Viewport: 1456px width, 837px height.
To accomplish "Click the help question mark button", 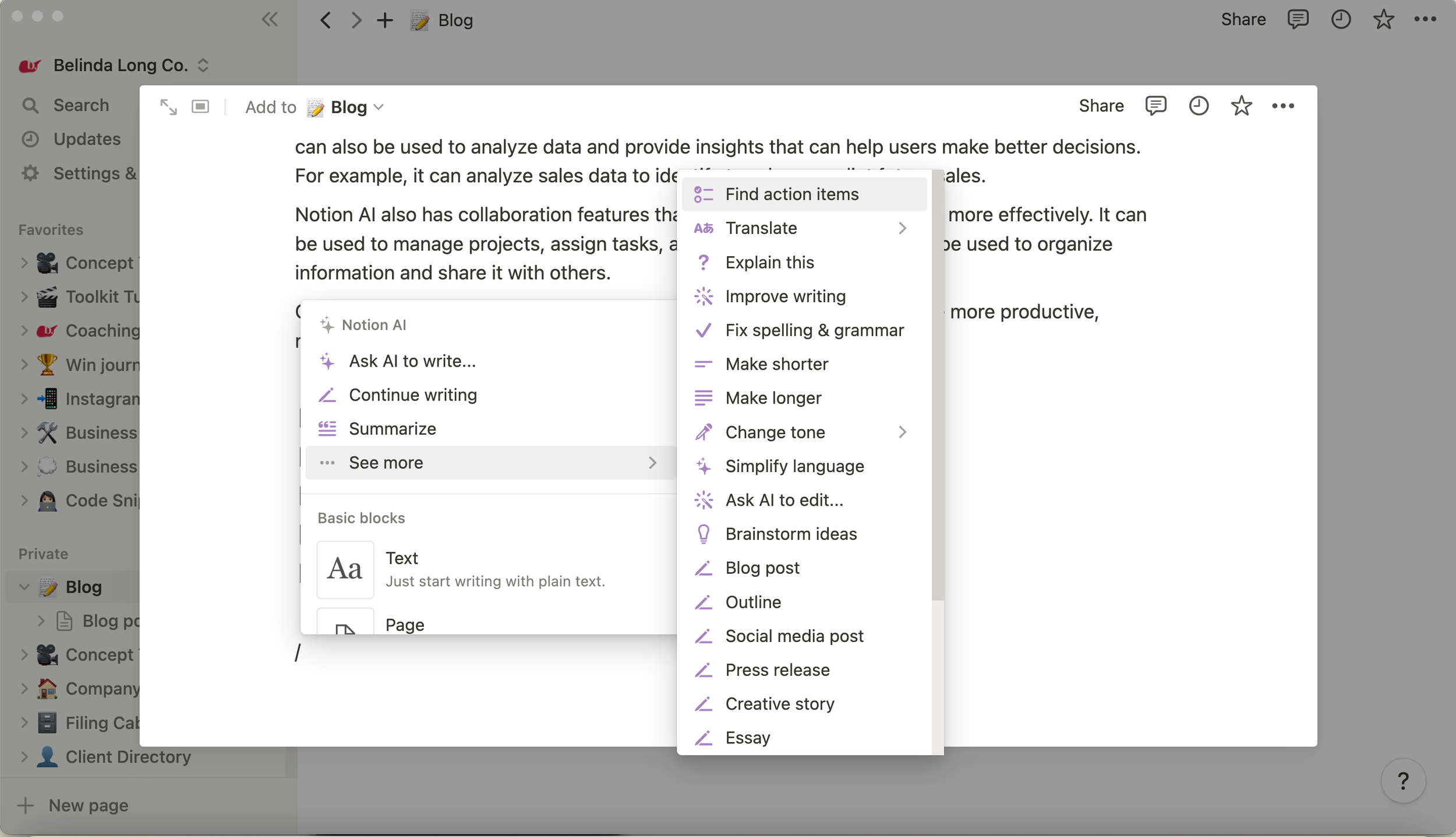I will 1403,781.
